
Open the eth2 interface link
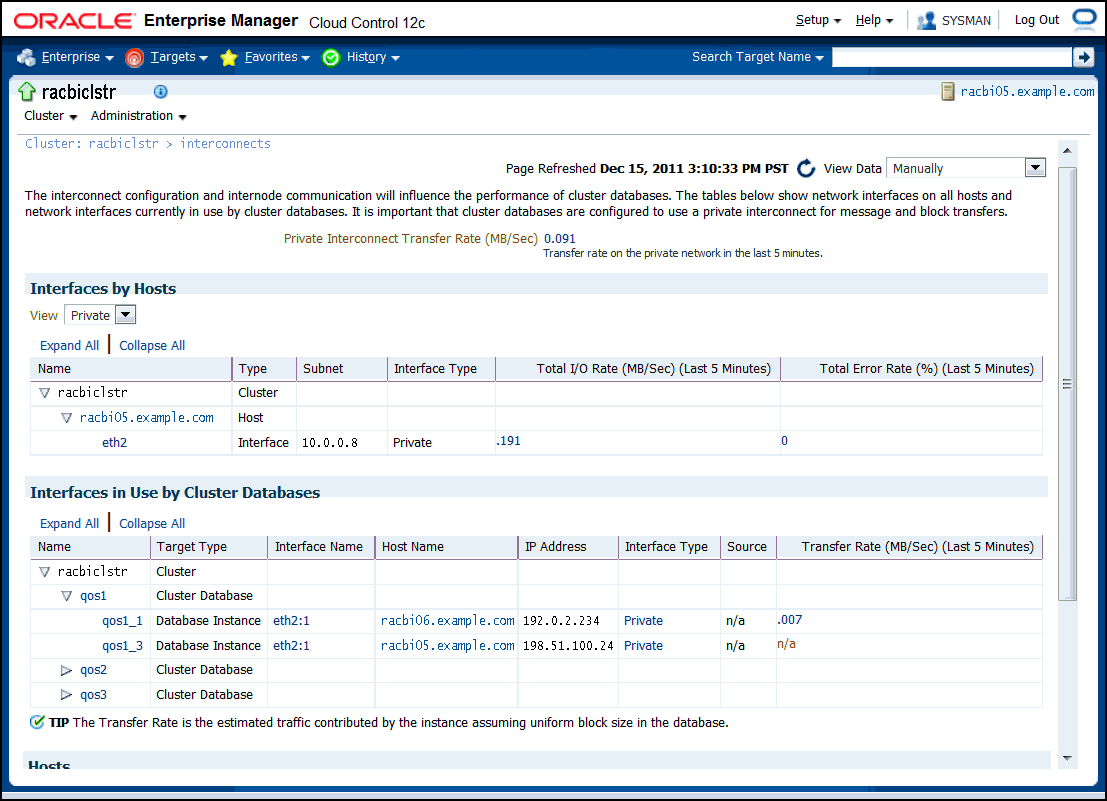pyautogui.click(x=114, y=443)
